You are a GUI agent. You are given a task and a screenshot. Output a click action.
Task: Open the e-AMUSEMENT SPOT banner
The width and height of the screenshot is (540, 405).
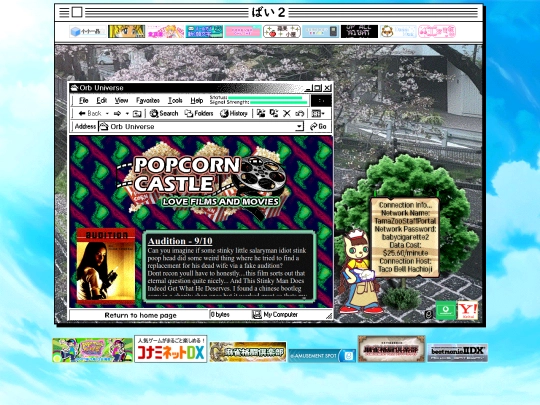point(322,355)
